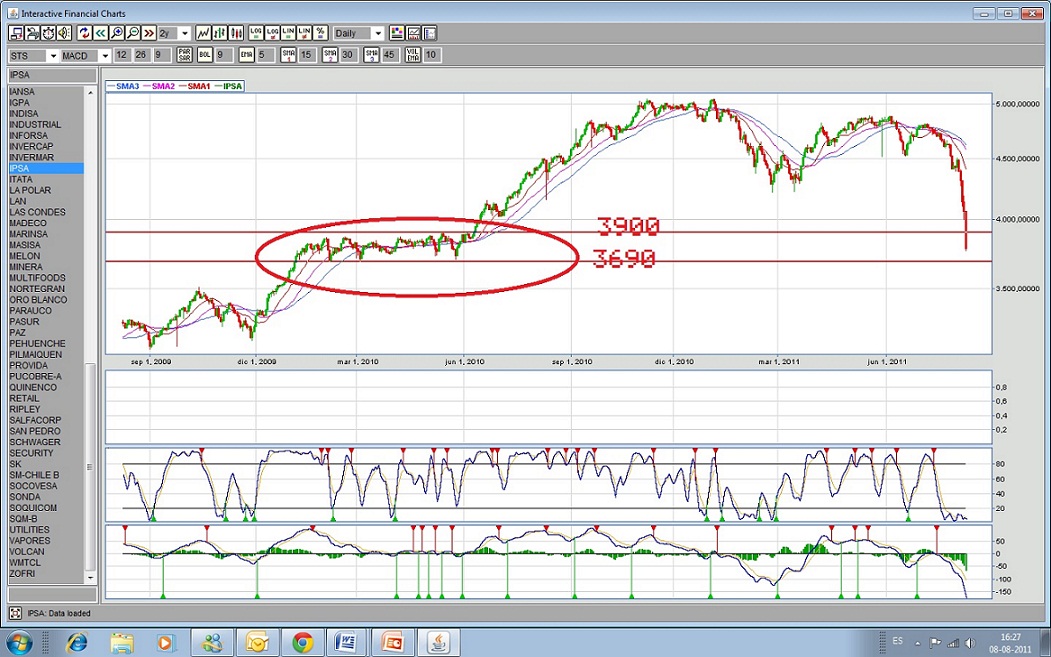Click the SMA 1 period field showing 15
Image resolution: width=1051 pixels, height=657 pixels.
306,56
